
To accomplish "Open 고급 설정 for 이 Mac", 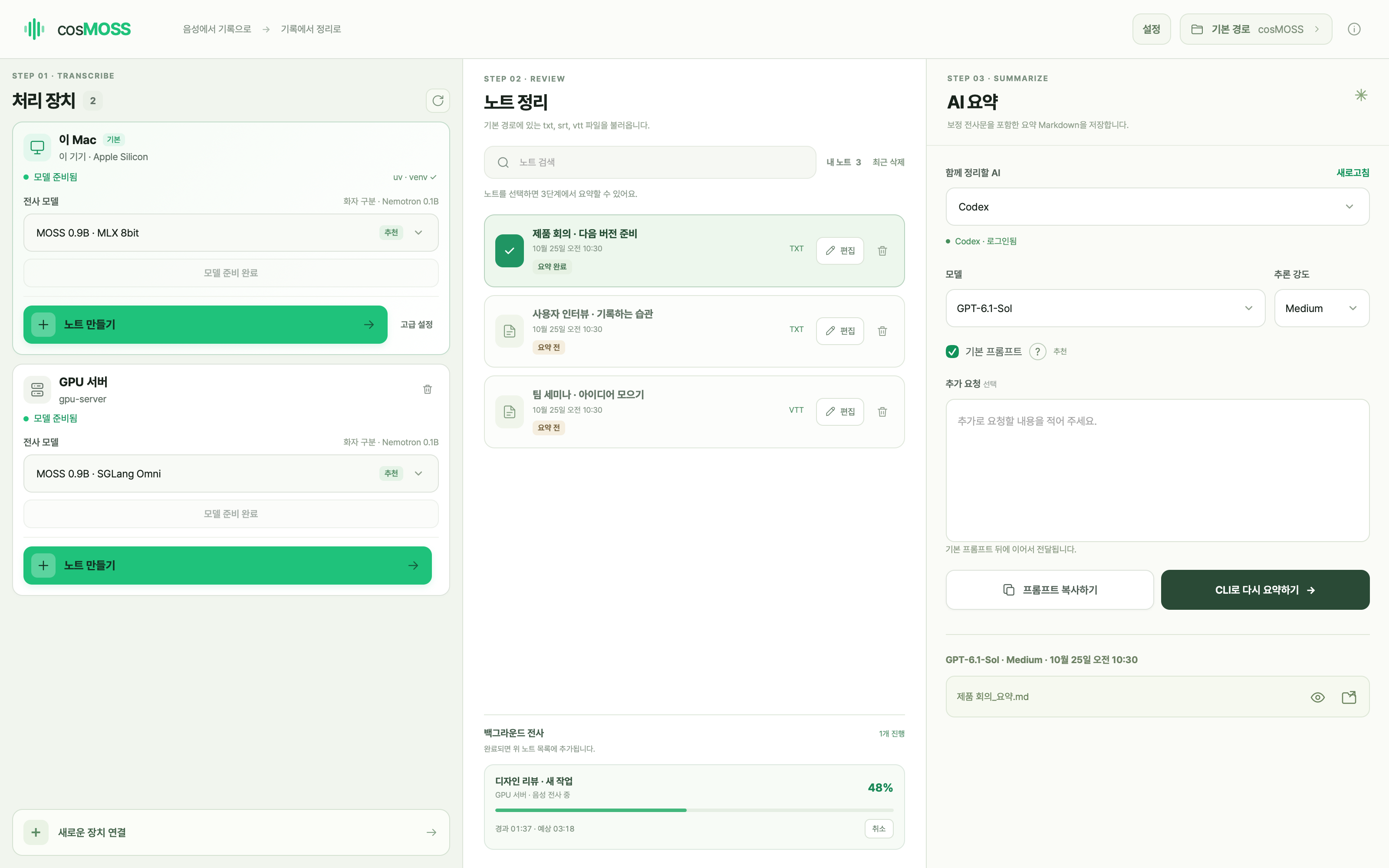I will coord(417,324).
